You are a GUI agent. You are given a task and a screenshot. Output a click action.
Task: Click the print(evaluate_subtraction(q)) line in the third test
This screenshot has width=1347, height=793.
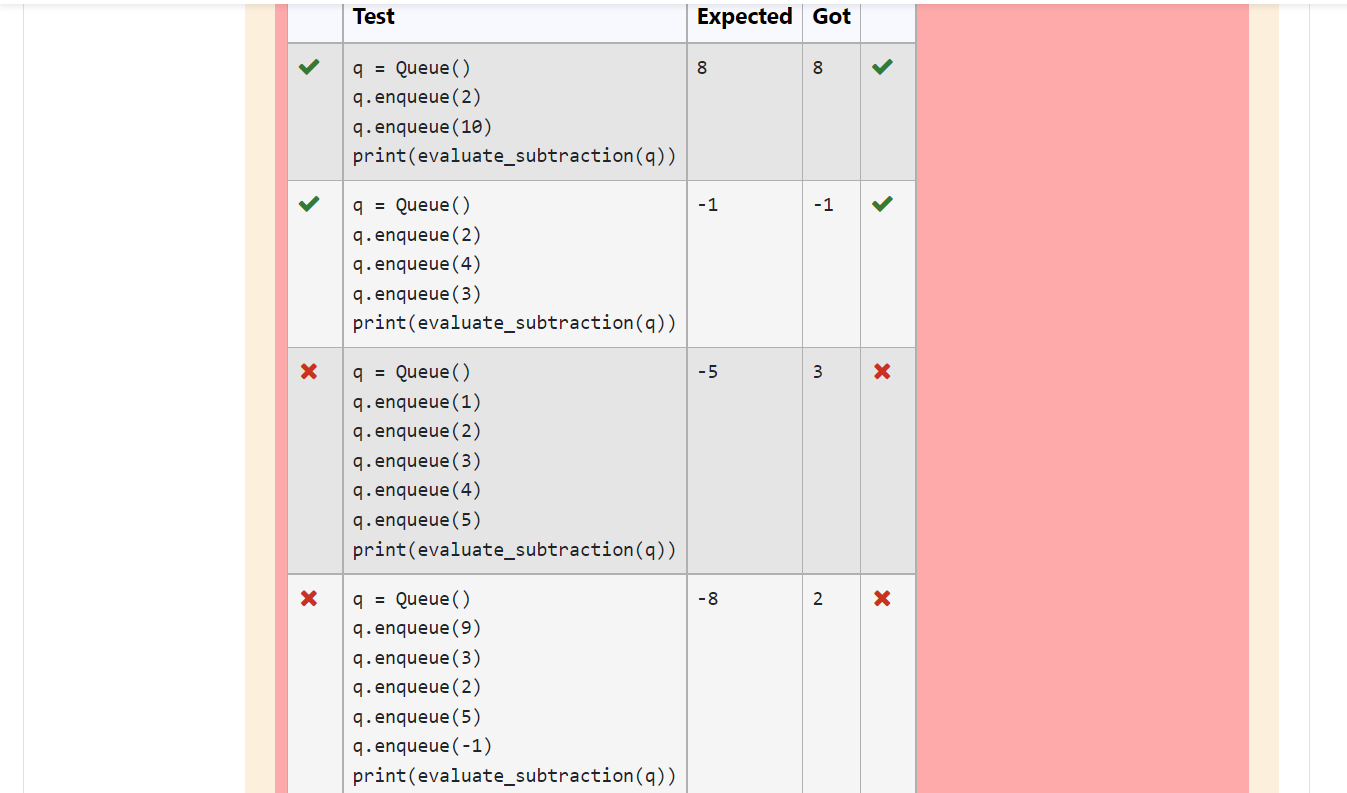[x=514, y=549]
